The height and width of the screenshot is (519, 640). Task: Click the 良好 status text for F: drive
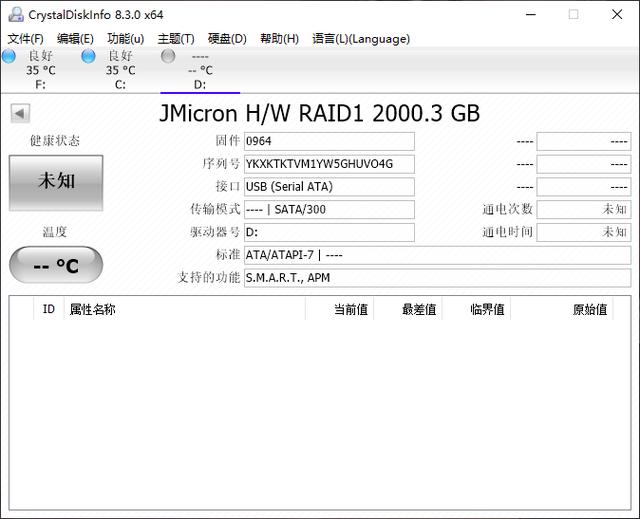(41, 55)
